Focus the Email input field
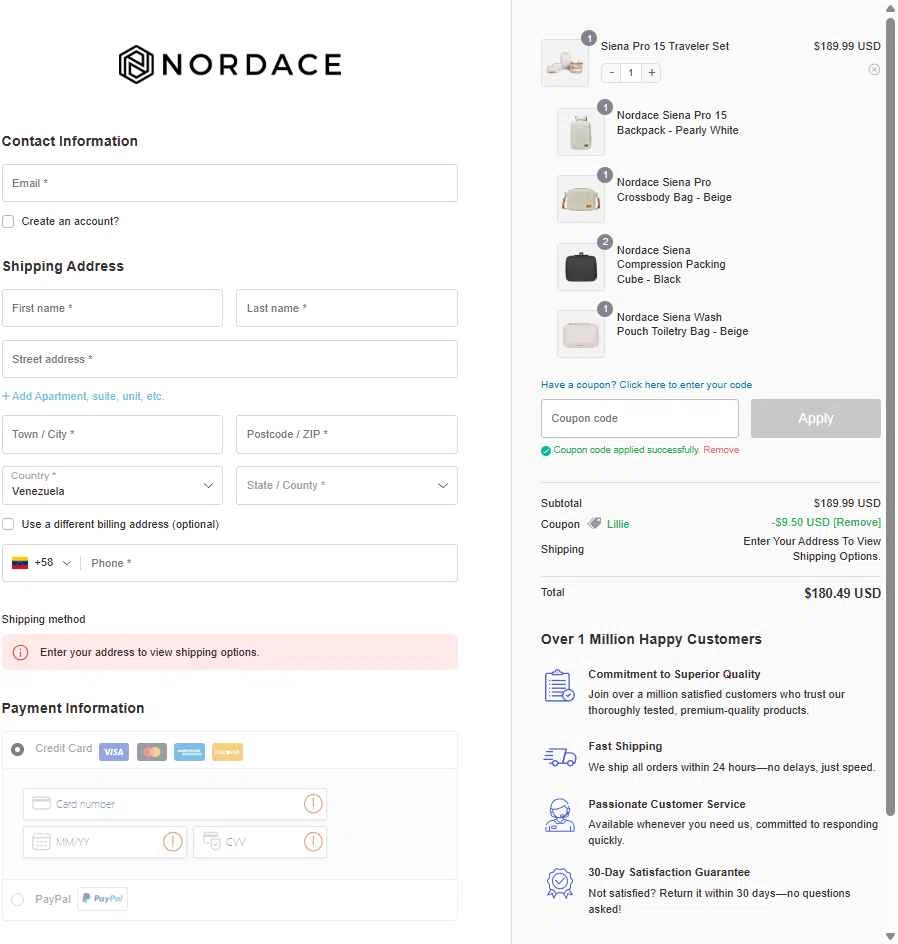This screenshot has height=944, width=898. [230, 183]
